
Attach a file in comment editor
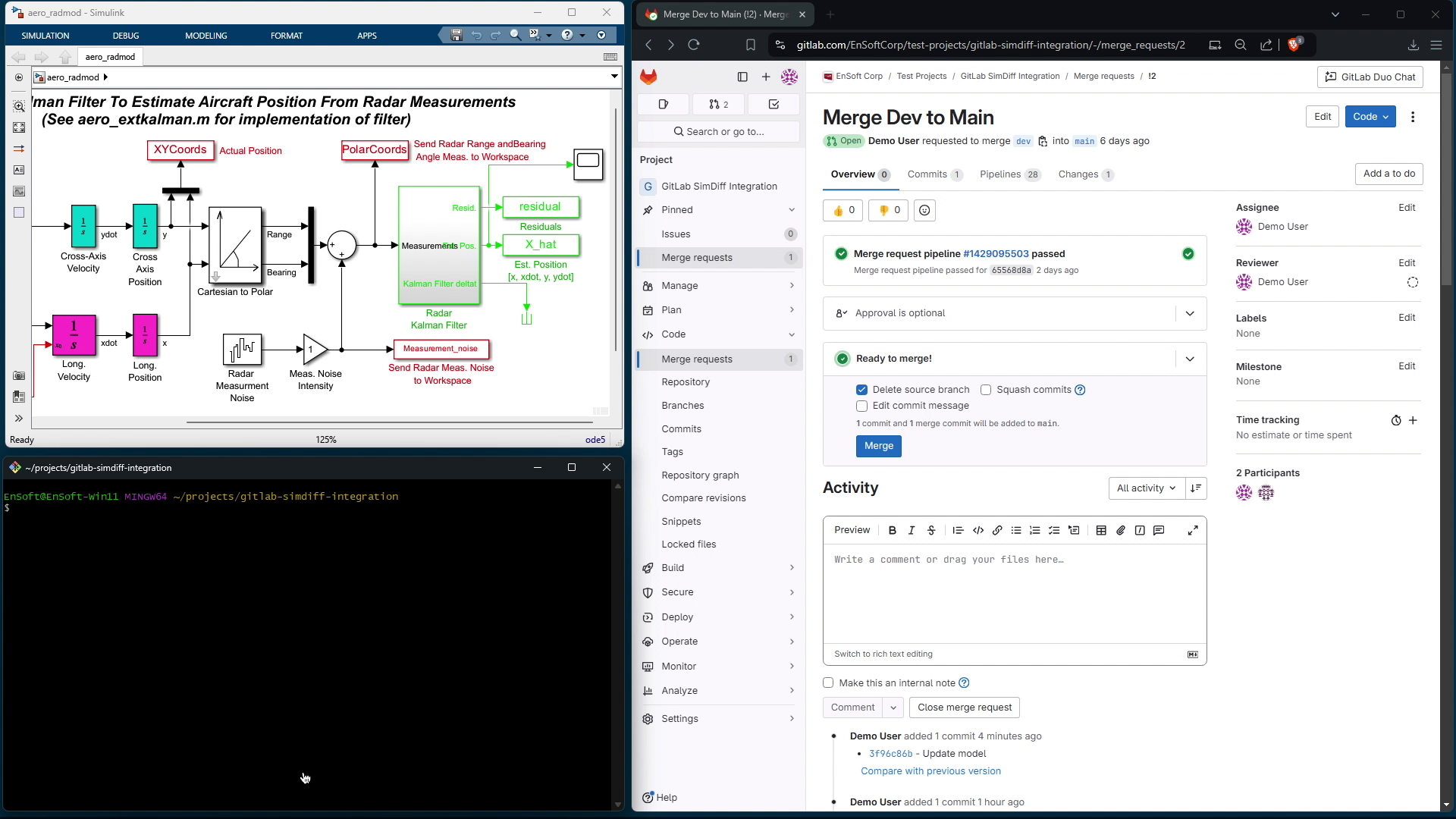click(1121, 530)
